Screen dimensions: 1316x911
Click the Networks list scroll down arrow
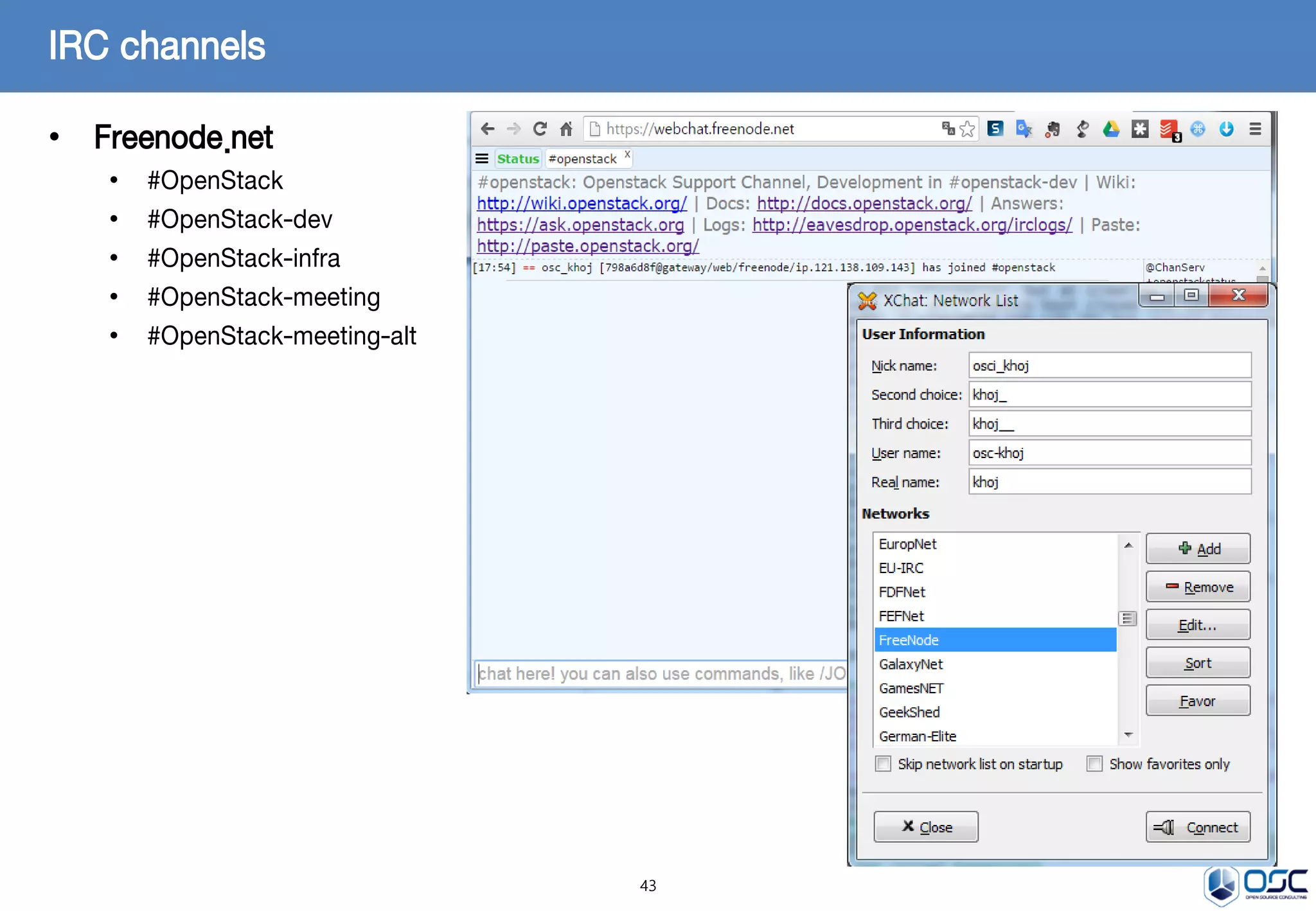1128,734
